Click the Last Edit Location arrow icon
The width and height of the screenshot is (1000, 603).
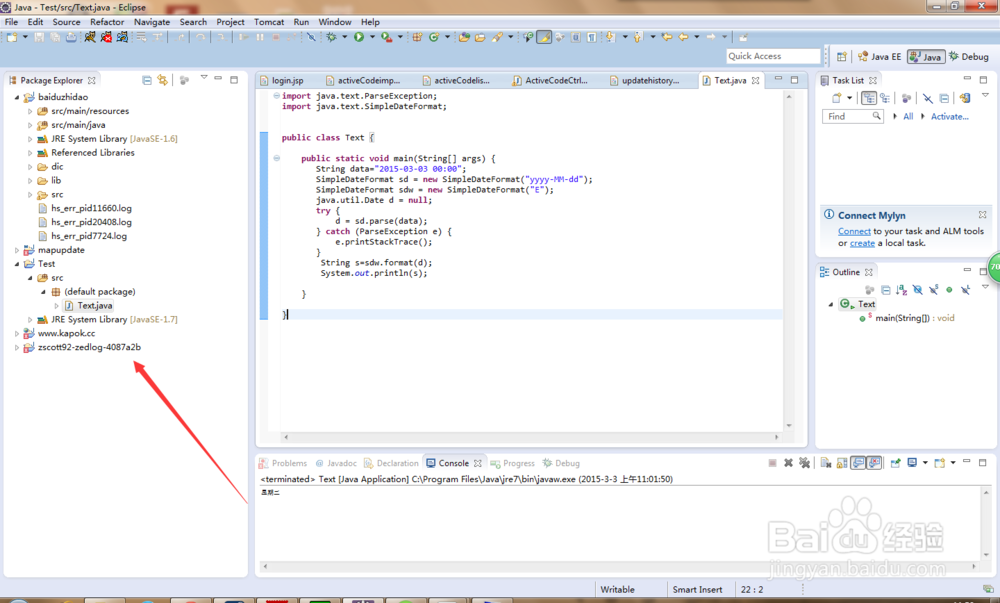pos(667,37)
